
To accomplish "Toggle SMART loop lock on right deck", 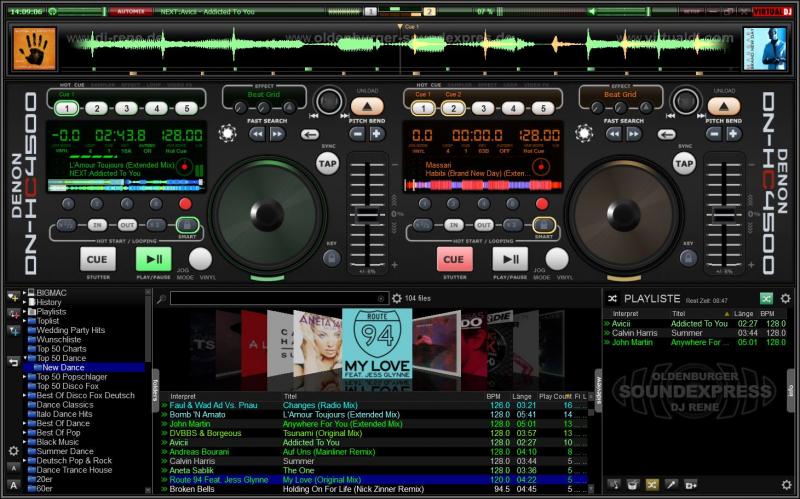I will [544, 225].
